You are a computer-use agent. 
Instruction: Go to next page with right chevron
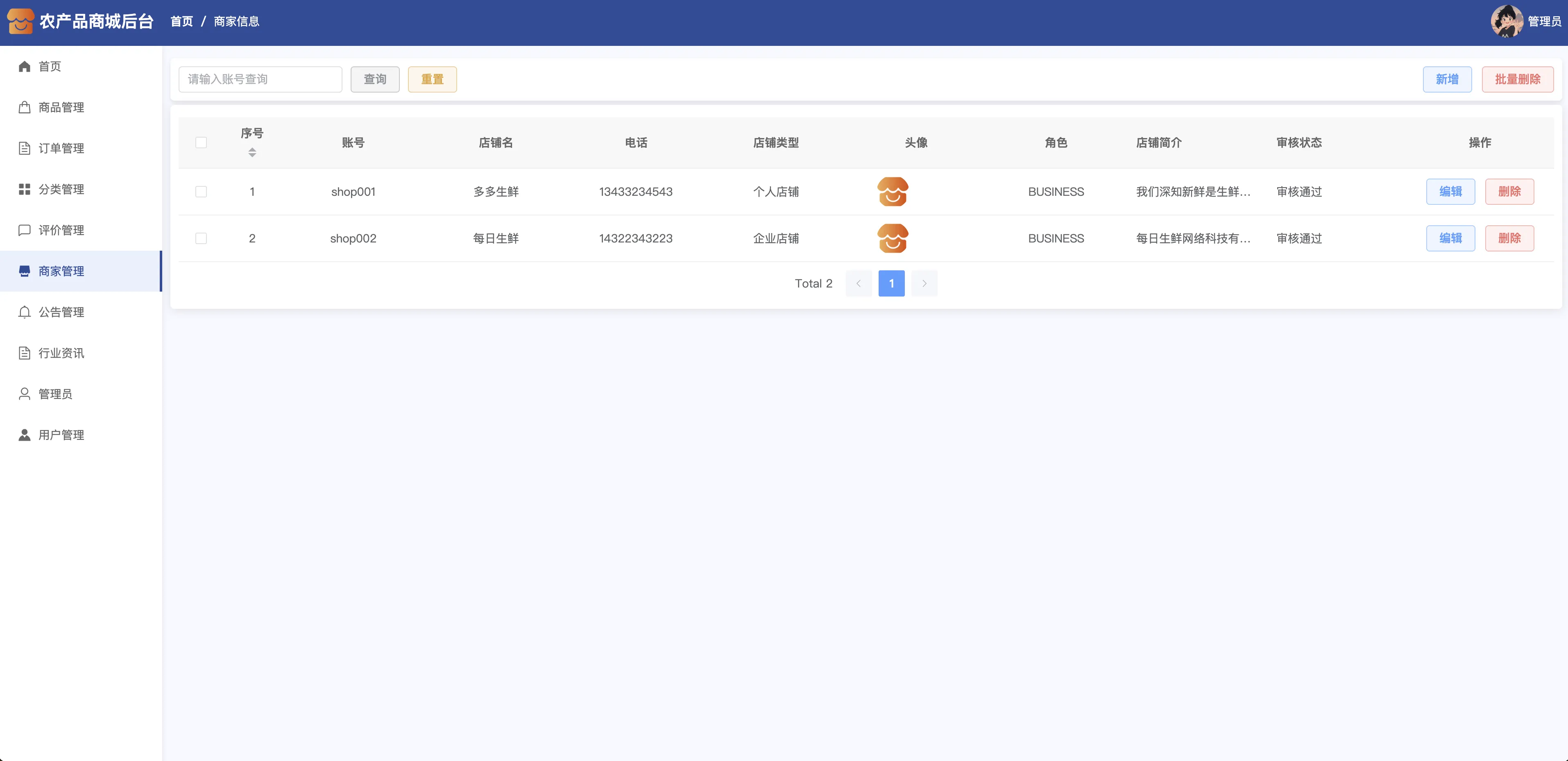point(924,284)
